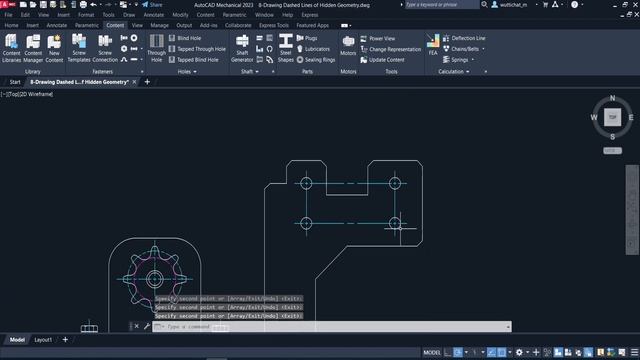Add a new layout with plus
The width and height of the screenshot is (640, 360).
(x=65, y=340)
